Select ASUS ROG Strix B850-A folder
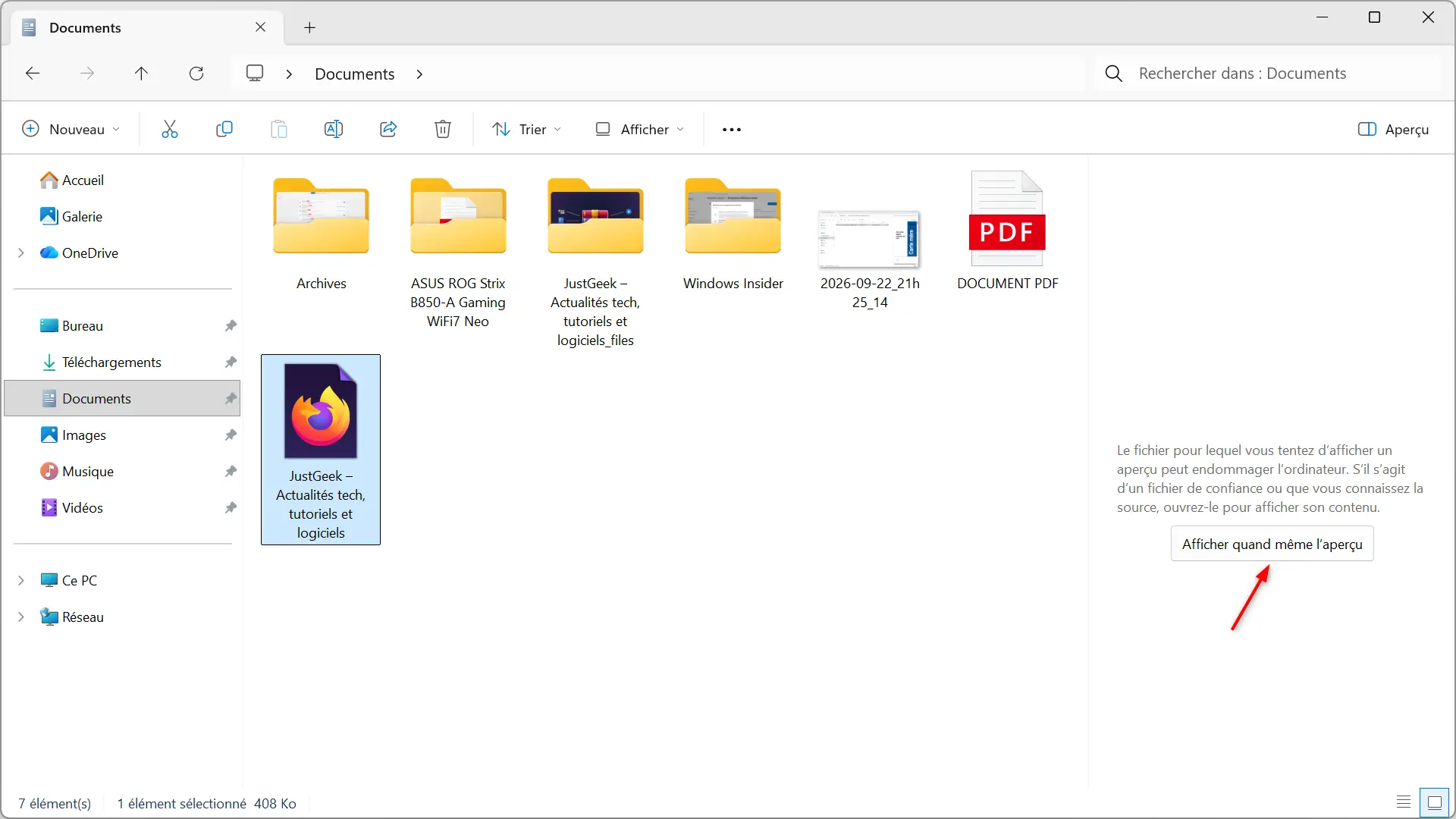 click(458, 253)
